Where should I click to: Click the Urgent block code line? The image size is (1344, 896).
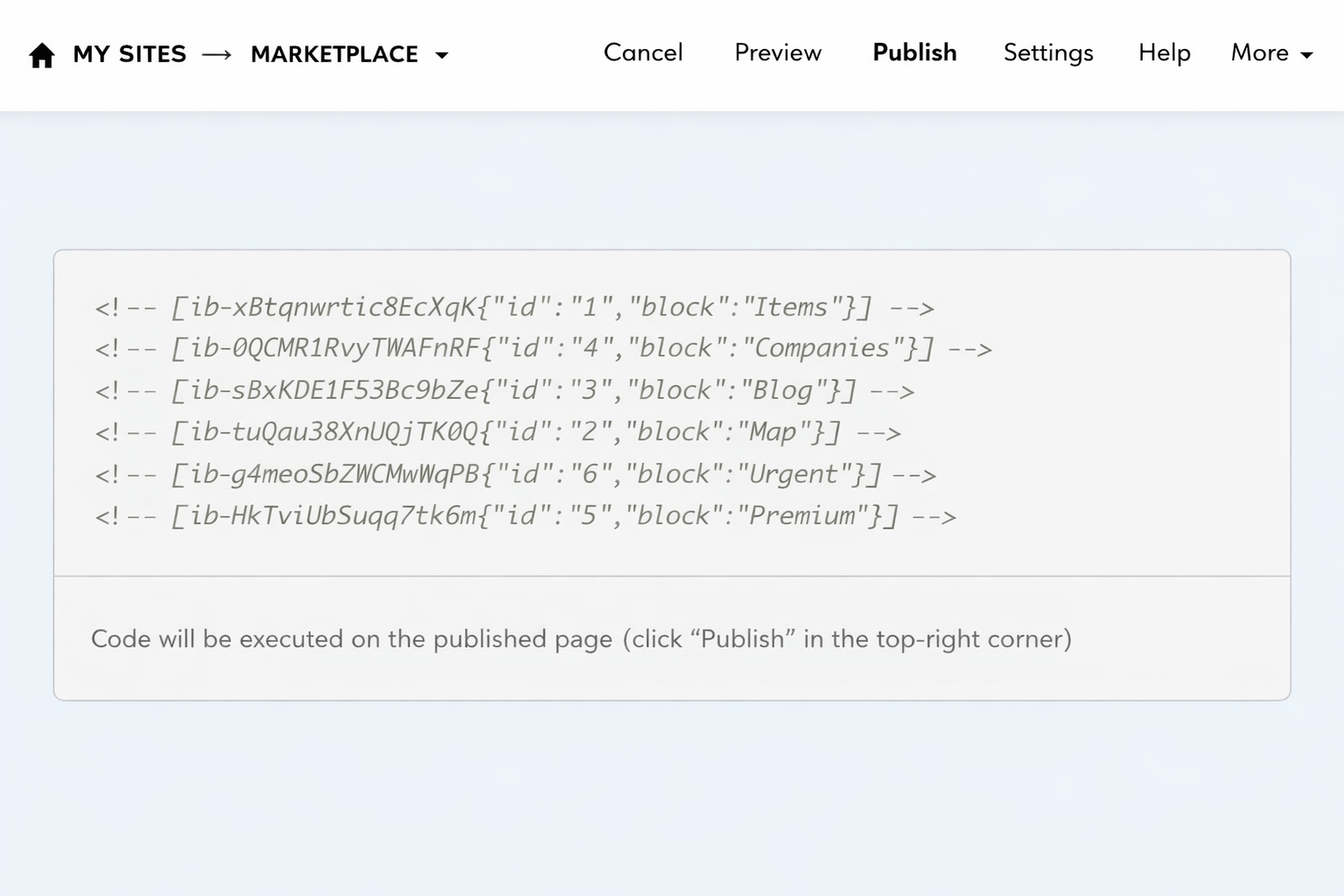[x=514, y=474]
